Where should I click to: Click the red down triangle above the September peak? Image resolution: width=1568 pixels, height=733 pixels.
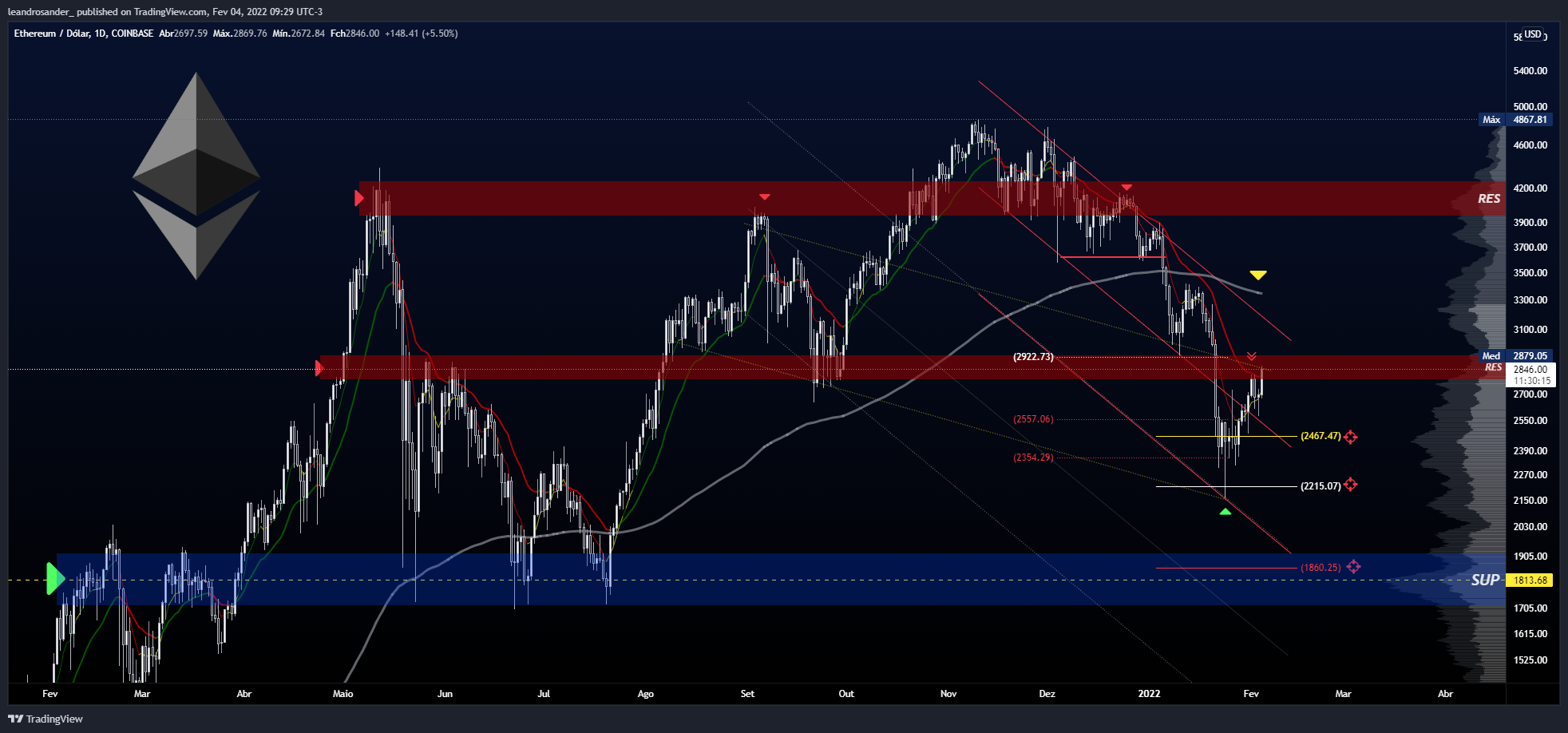pyautogui.click(x=764, y=196)
